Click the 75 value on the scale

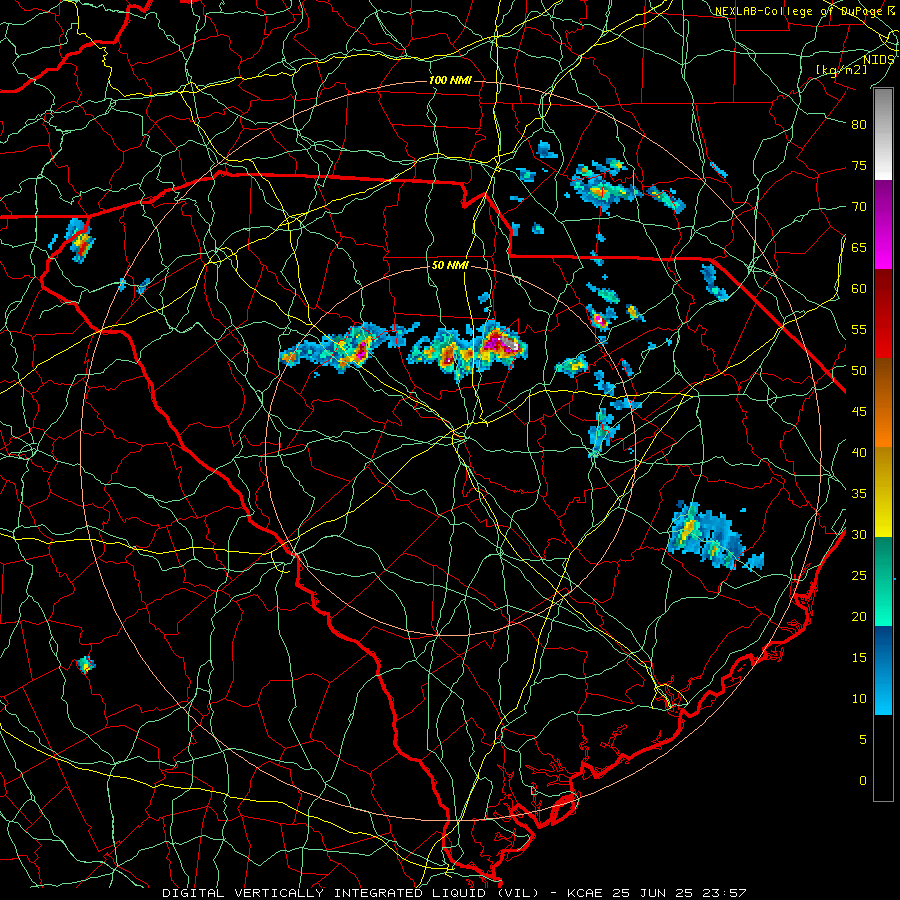tap(859, 166)
